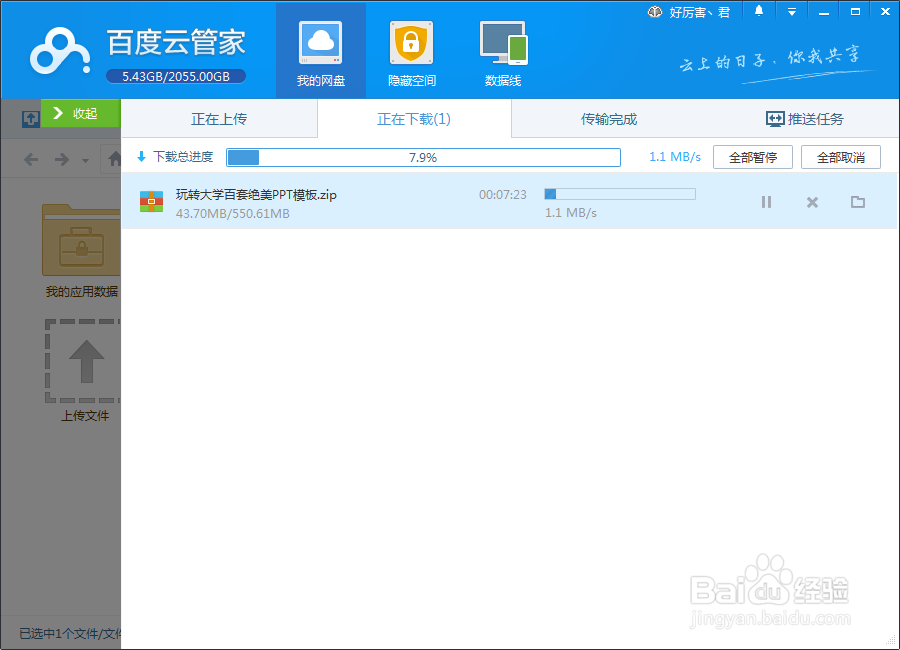Pause the 玩转大学百套绝美PPT模板 download

pyautogui.click(x=766, y=202)
